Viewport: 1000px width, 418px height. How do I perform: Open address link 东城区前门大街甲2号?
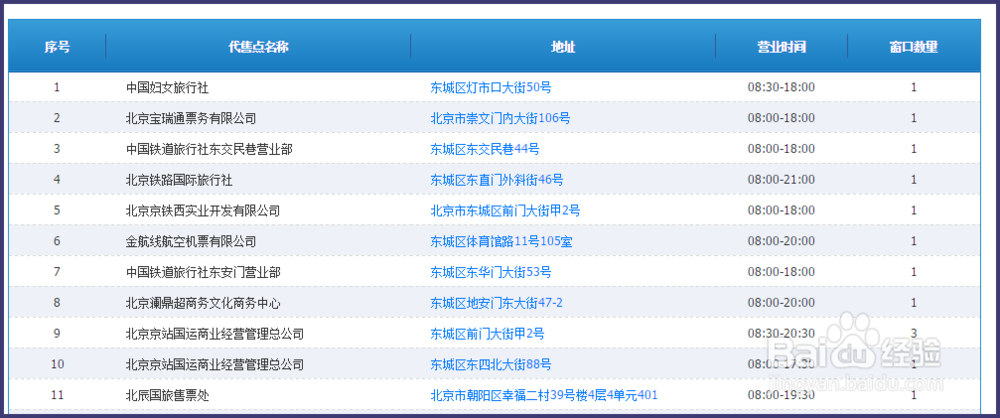[x=487, y=334]
